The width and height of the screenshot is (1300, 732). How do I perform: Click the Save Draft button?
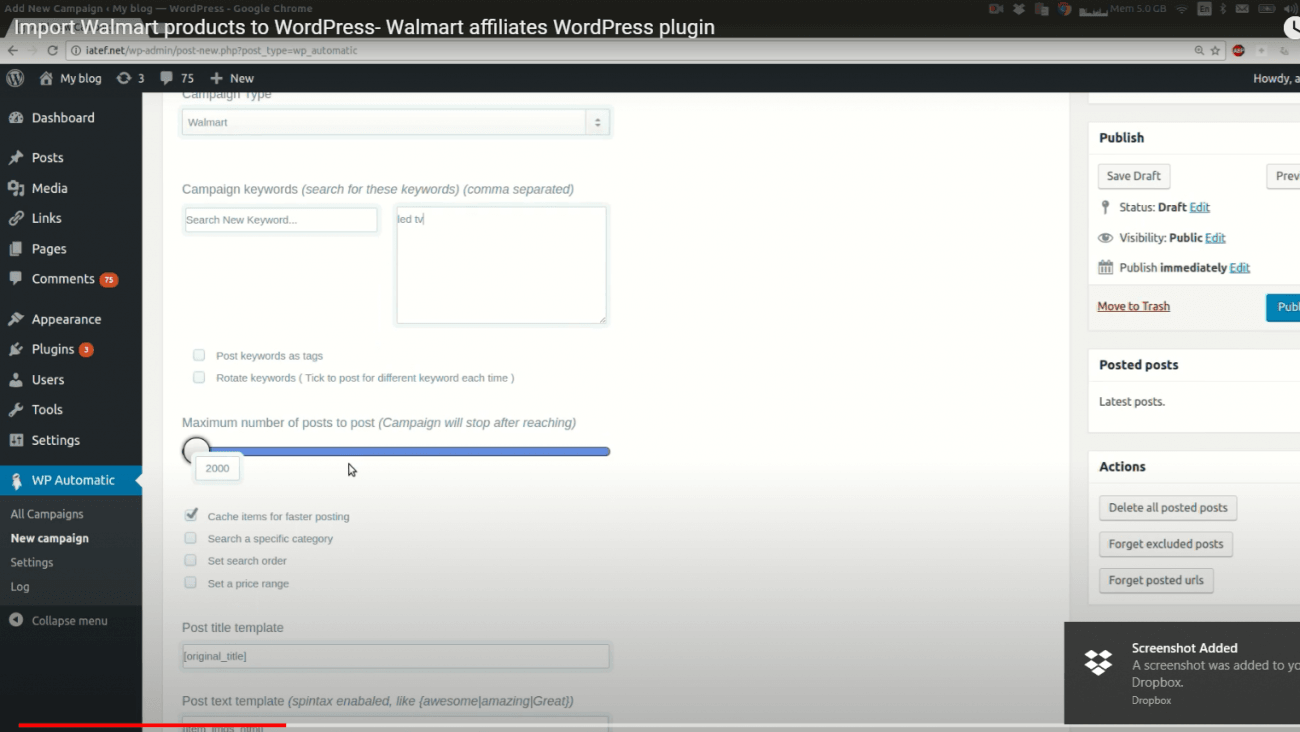(1134, 176)
